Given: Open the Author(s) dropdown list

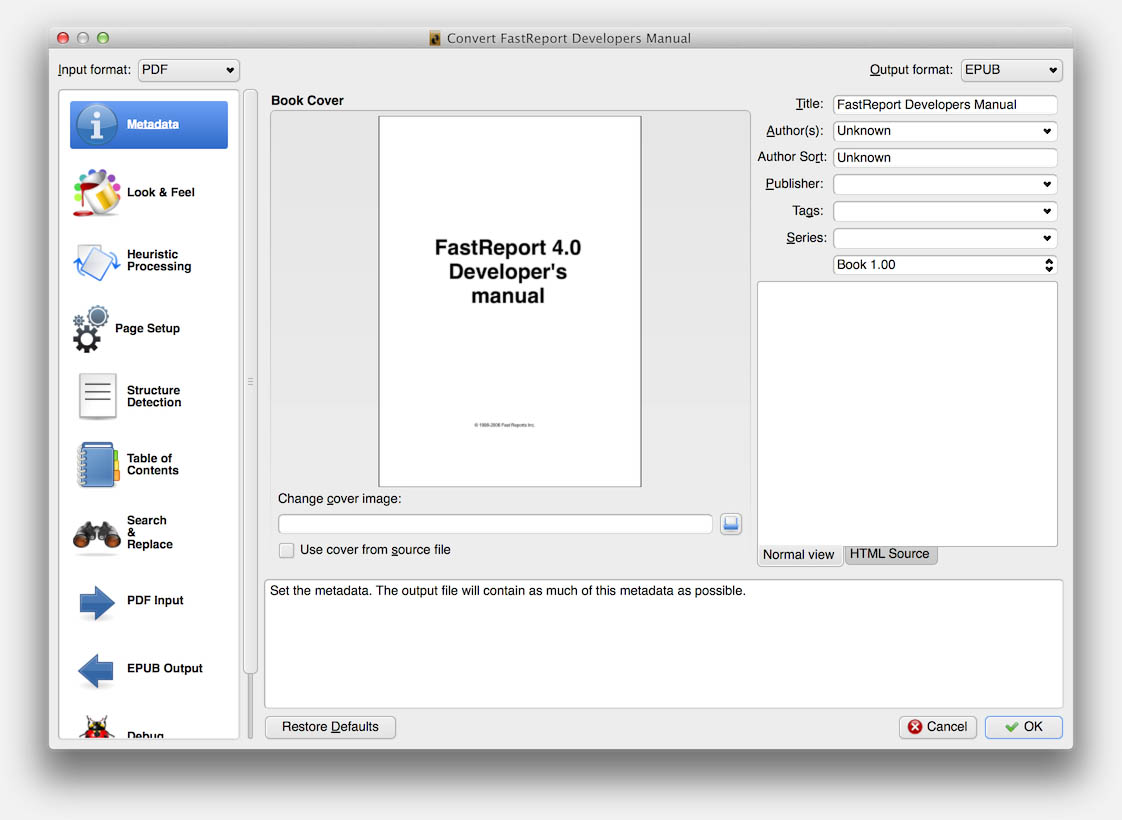Looking at the screenshot, I should pos(945,131).
